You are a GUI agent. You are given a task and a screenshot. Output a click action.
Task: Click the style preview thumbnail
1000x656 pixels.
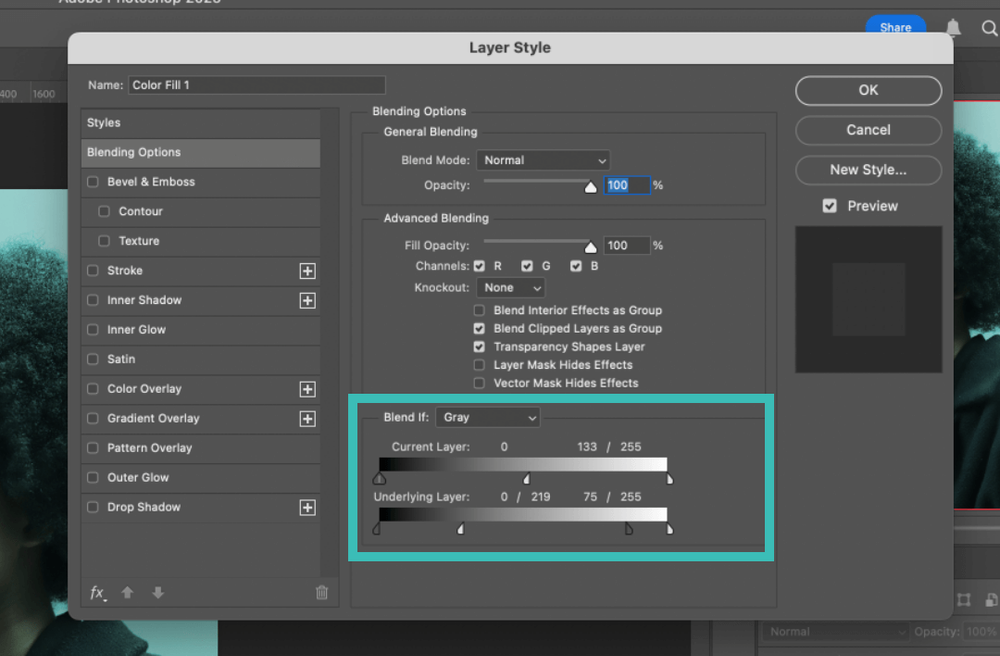(868, 299)
